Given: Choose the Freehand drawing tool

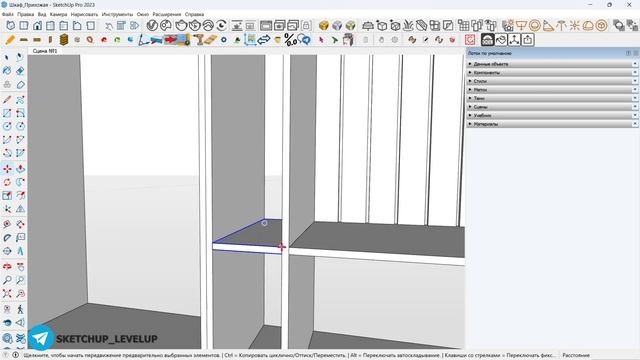Looking at the screenshot, I should [20, 100].
